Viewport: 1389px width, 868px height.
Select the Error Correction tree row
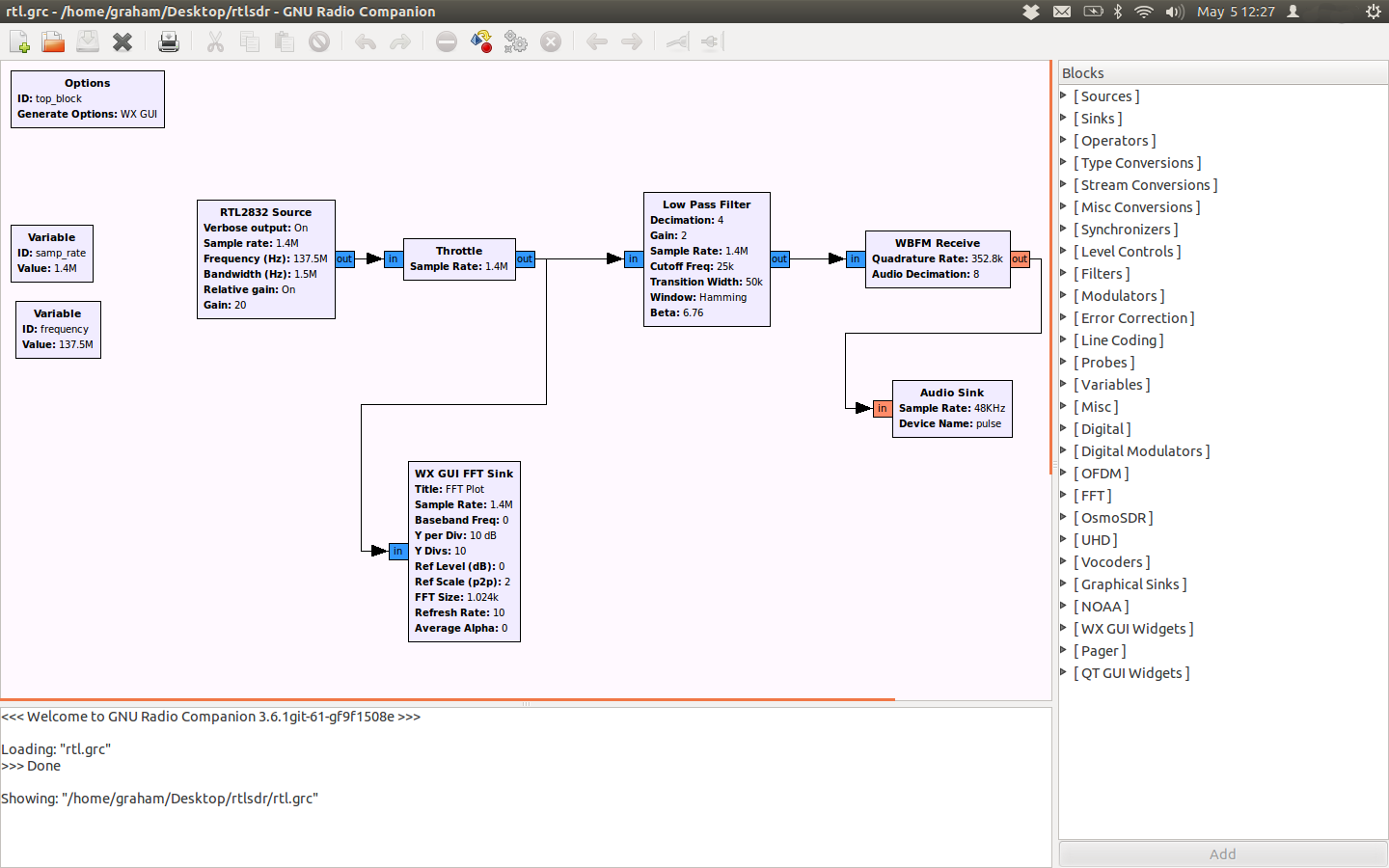coord(1223,318)
